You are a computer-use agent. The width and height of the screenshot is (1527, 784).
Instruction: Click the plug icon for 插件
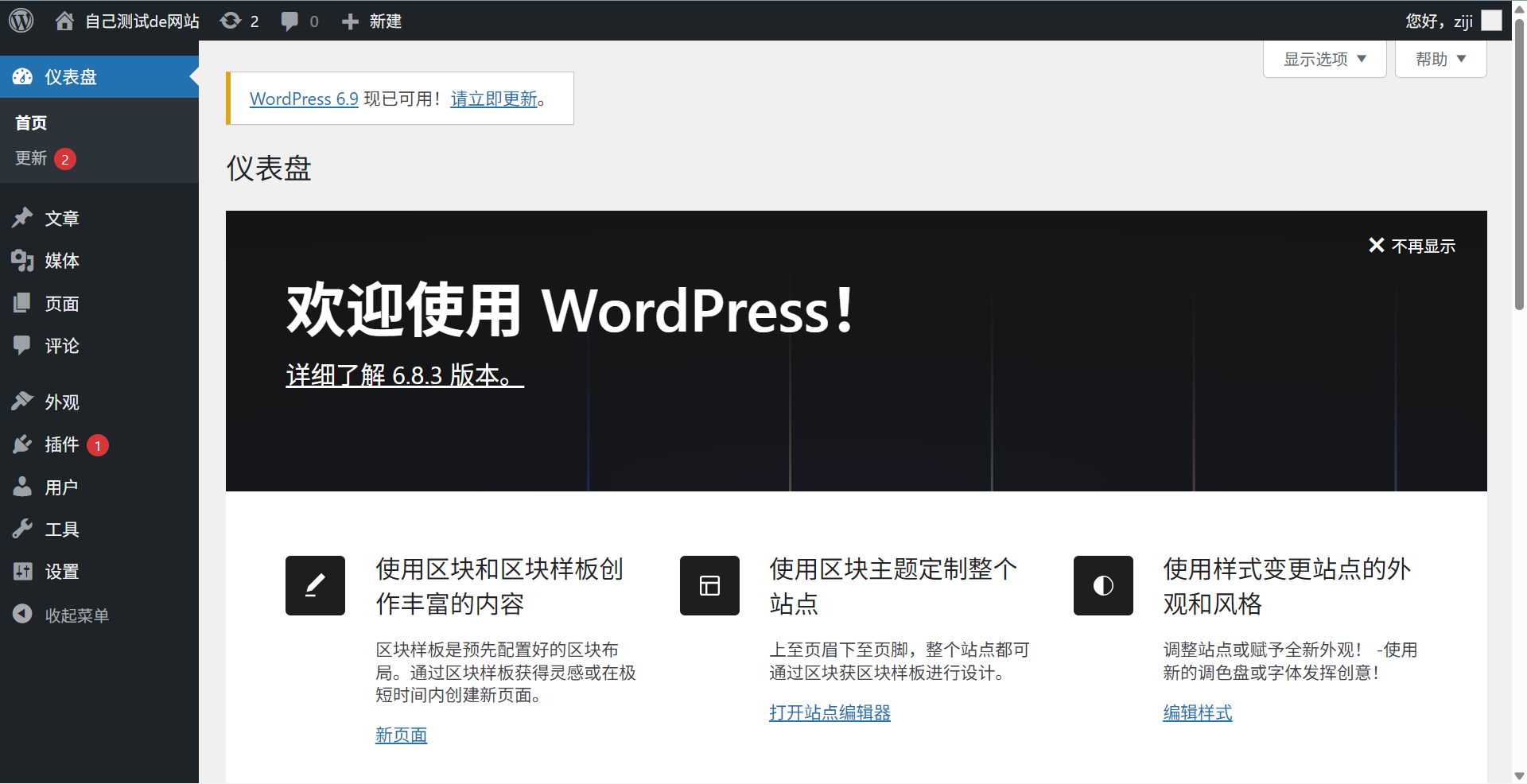[x=22, y=444]
